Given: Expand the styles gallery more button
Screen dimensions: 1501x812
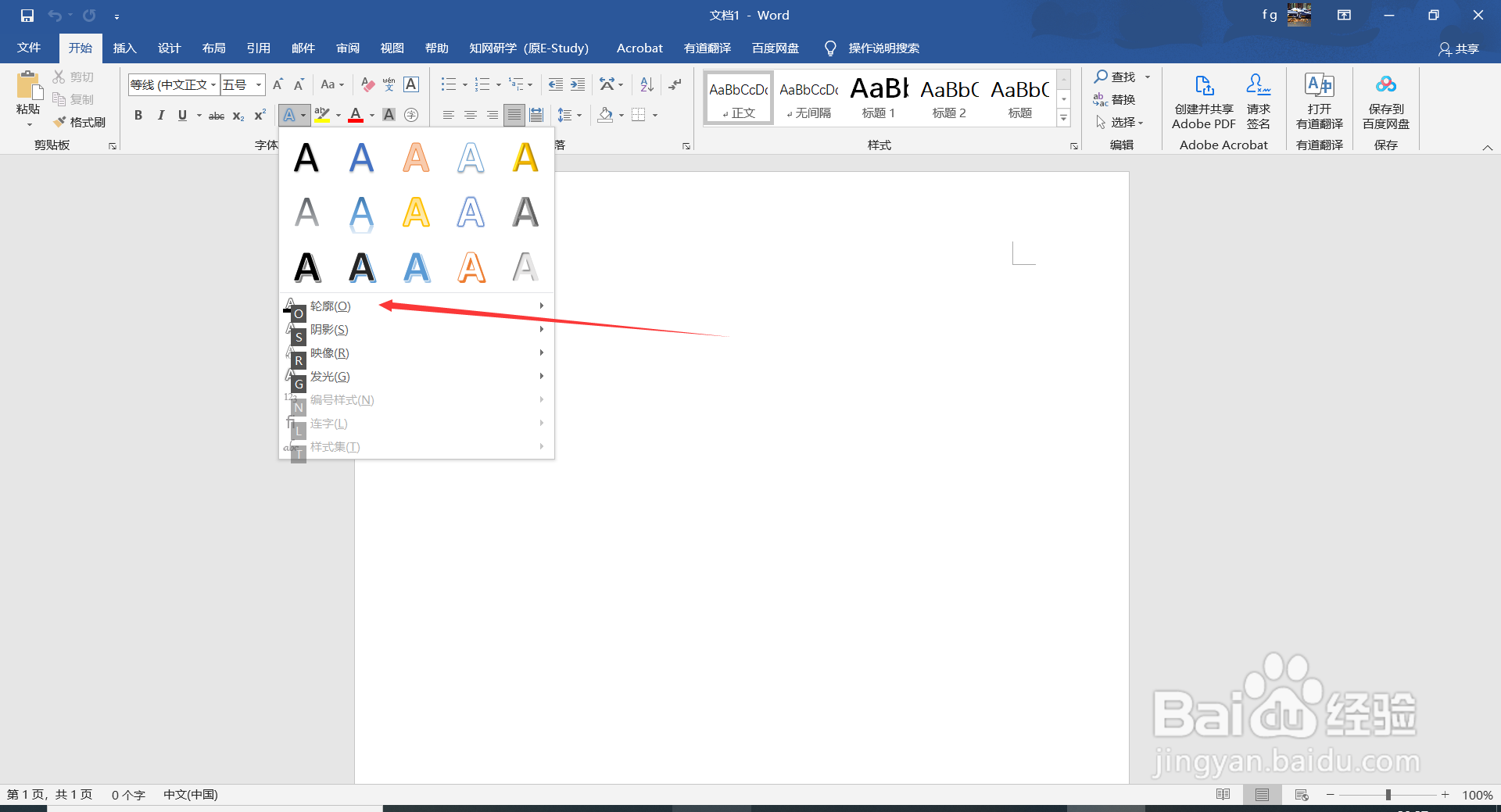Looking at the screenshot, I should click(x=1064, y=118).
